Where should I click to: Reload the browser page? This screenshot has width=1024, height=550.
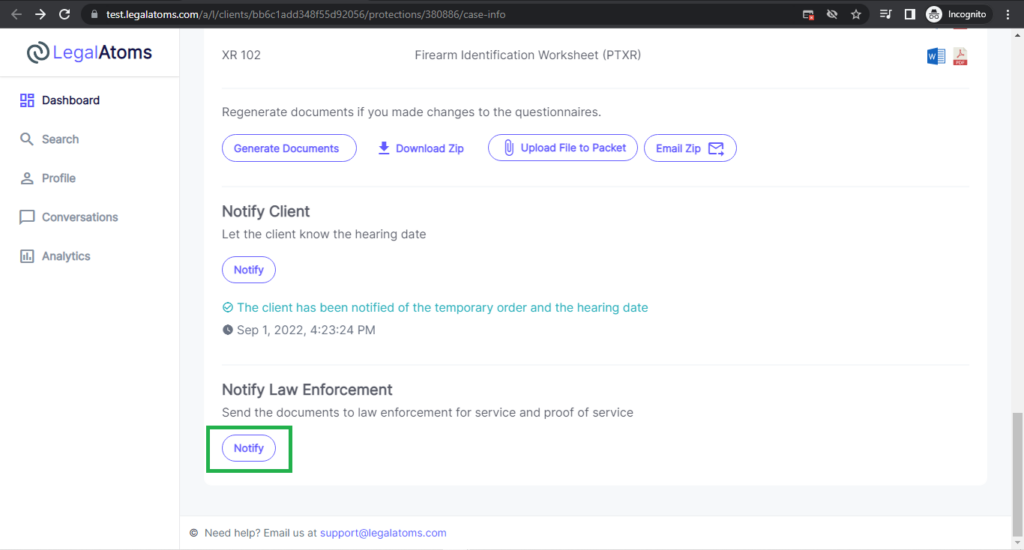point(64,14)
